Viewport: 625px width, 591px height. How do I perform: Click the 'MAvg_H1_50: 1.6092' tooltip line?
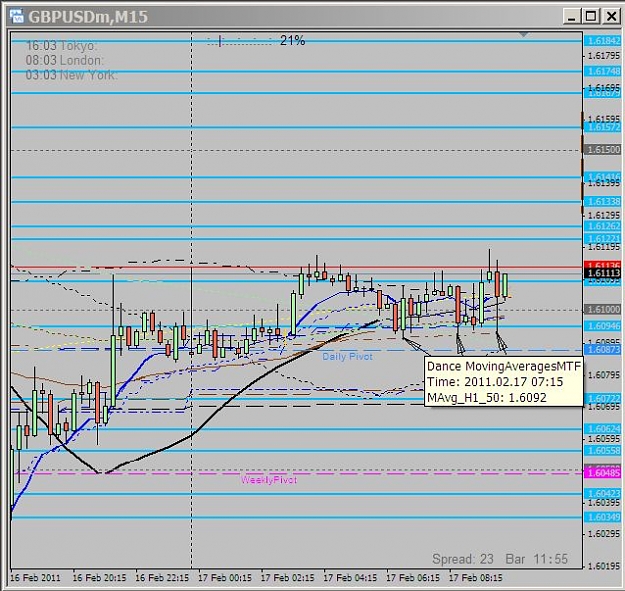pos(487,398)
